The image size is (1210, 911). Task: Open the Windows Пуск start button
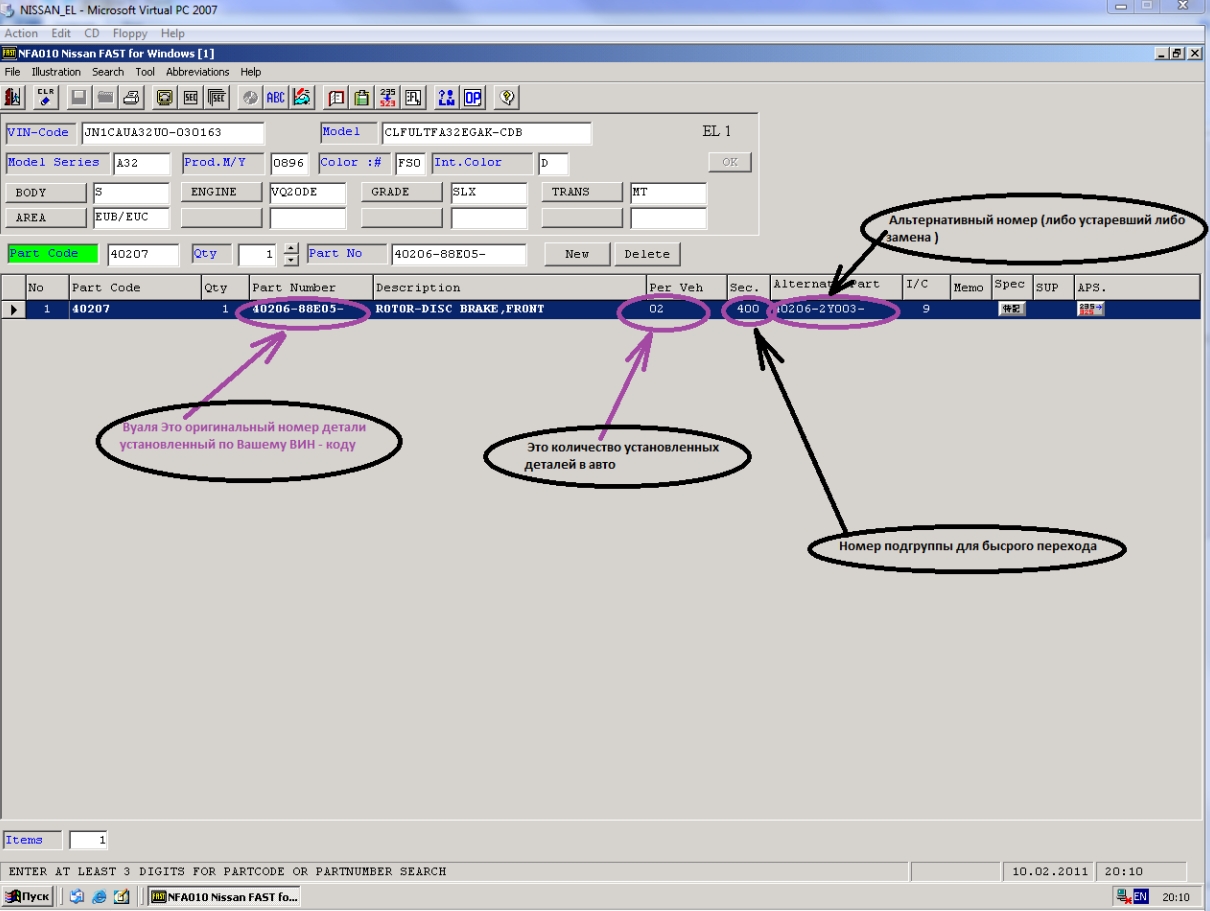tap(28, 897)
